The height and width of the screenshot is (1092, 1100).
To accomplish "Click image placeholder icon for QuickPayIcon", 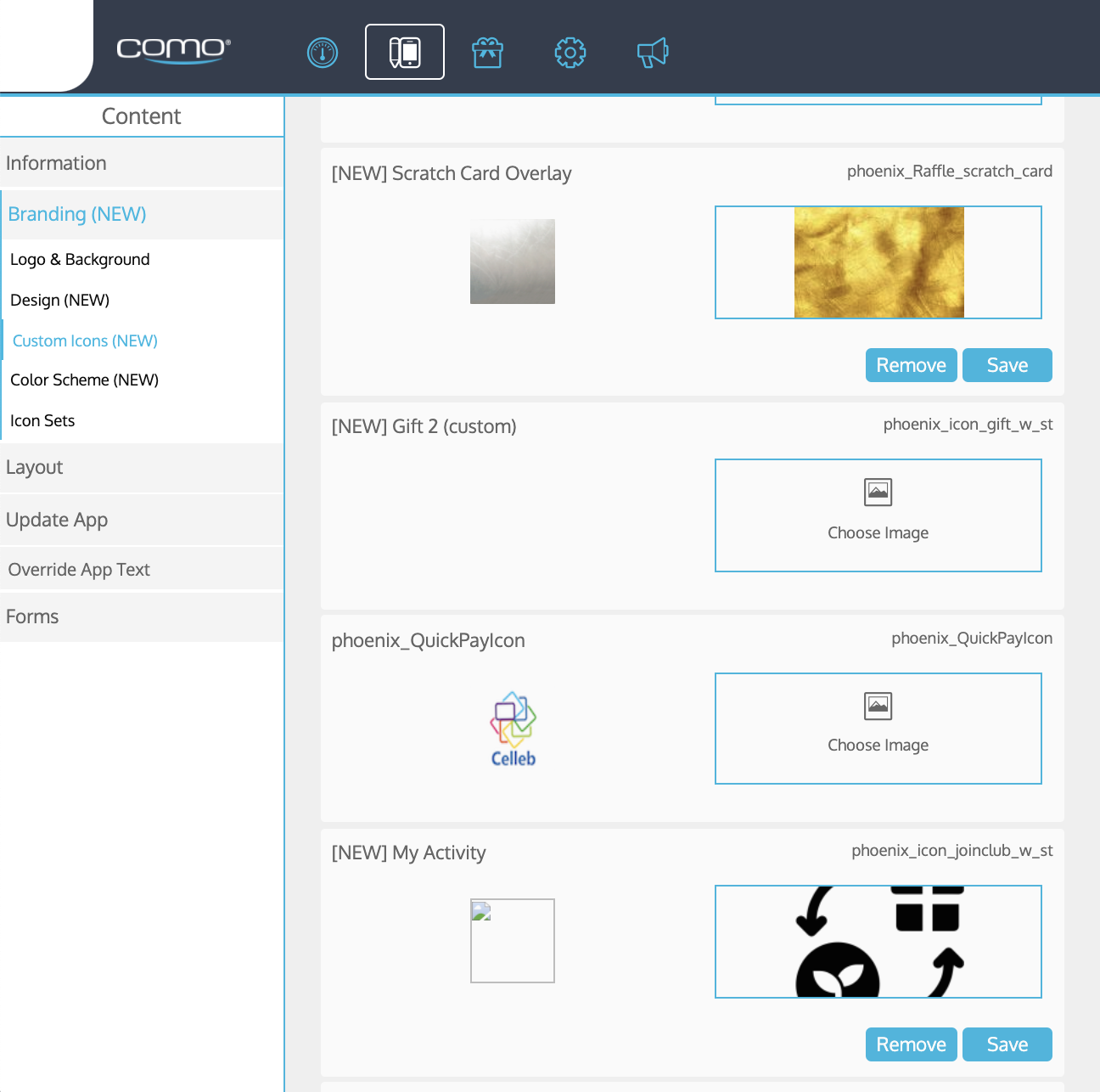I will click(x=878, y=706).
